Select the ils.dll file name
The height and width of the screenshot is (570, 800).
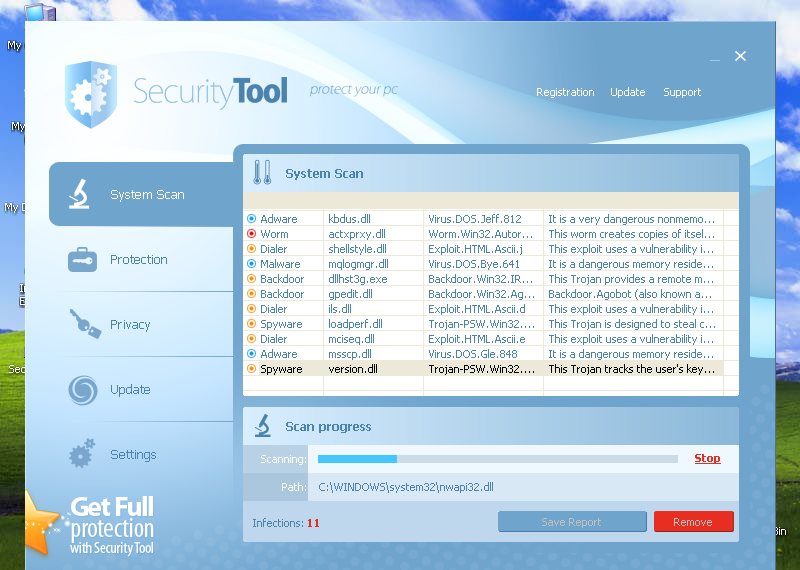340,309
